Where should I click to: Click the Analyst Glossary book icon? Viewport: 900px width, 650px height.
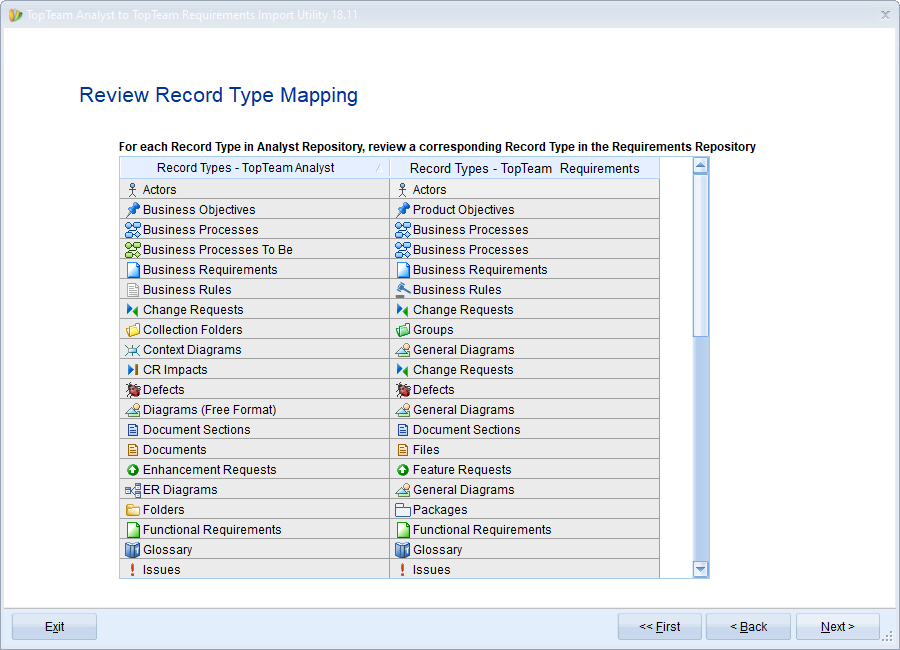click(x=133, y=550)
